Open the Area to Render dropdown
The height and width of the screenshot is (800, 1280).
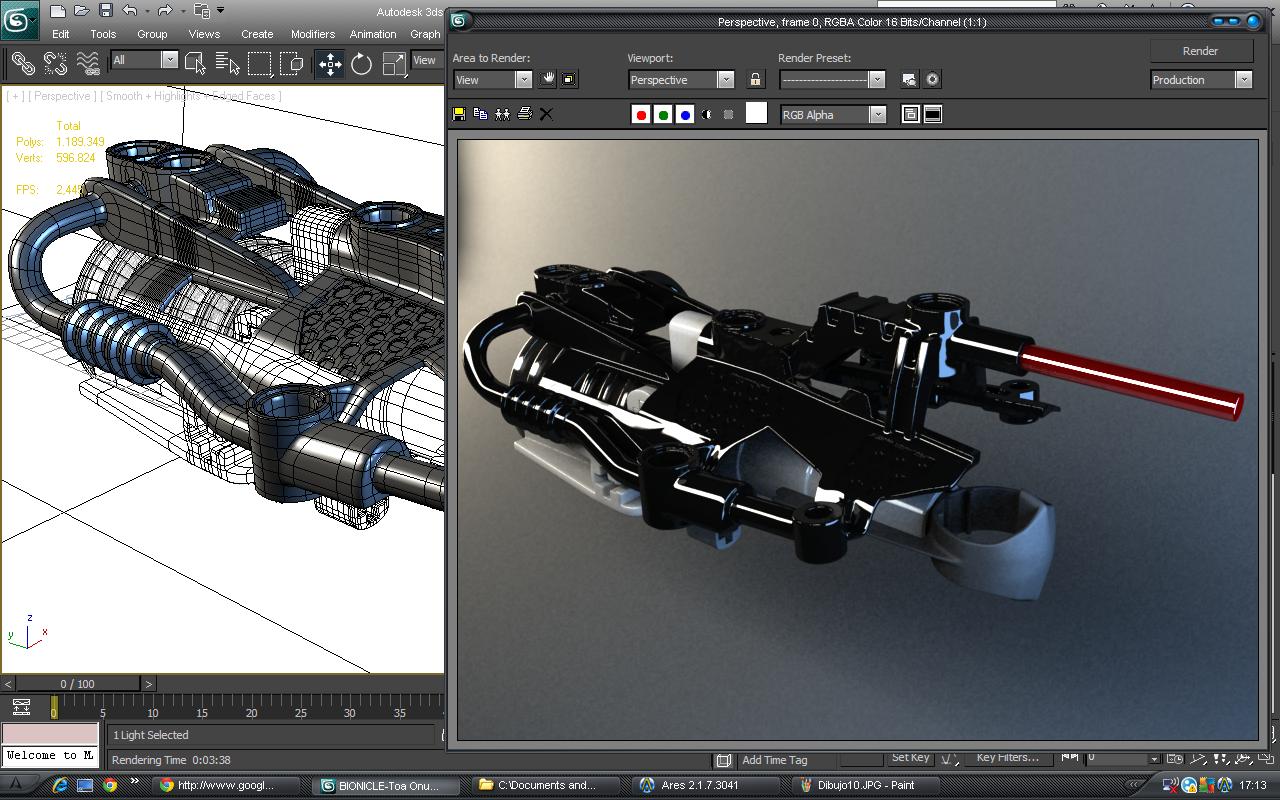[492, 80]
